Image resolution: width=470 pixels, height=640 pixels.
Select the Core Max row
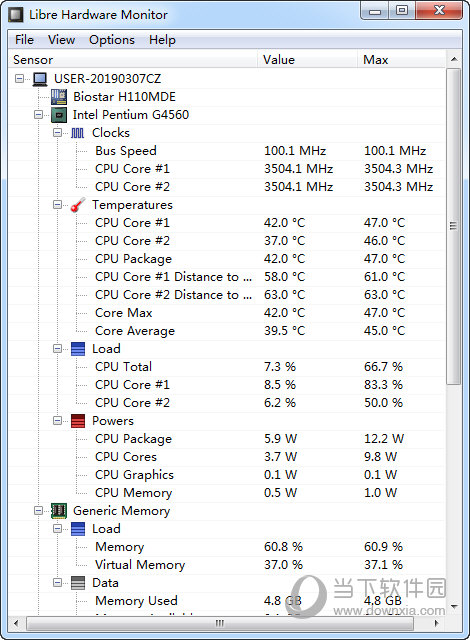[x=227, y=313]
